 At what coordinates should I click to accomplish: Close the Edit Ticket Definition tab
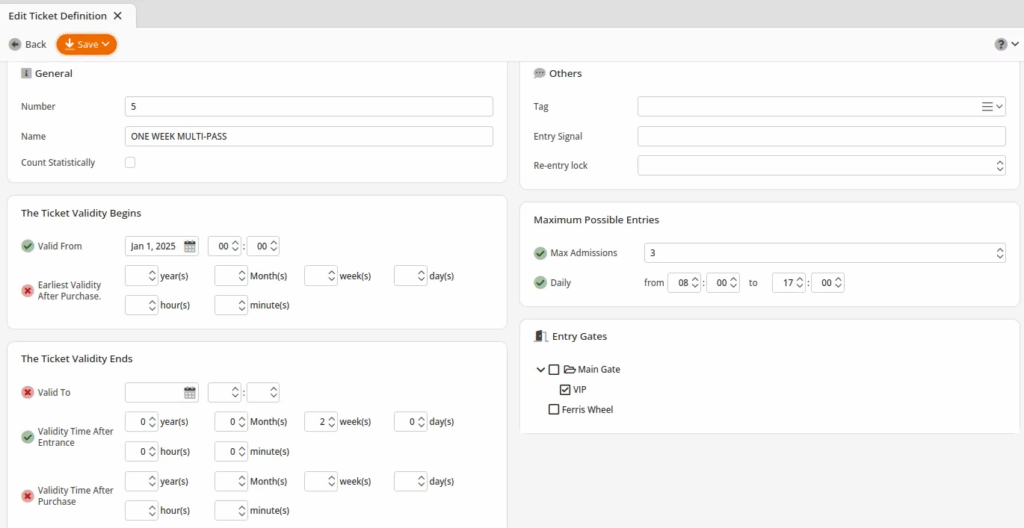point(118,16)
